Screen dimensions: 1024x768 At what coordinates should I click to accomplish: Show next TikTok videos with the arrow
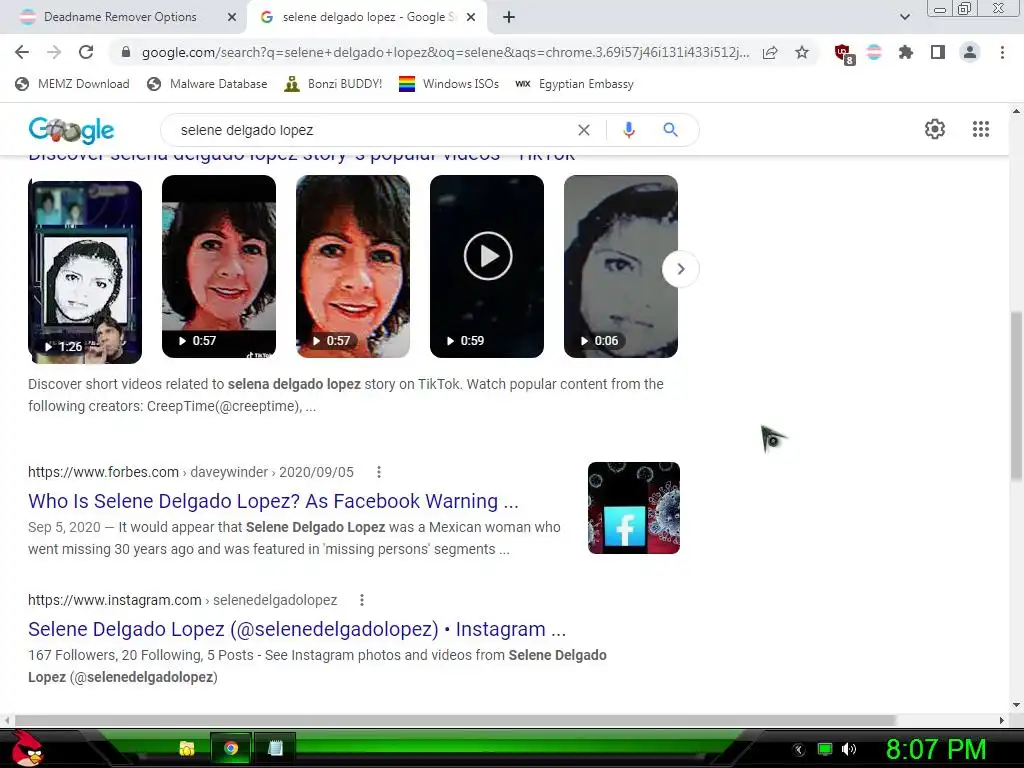point(680,269)
